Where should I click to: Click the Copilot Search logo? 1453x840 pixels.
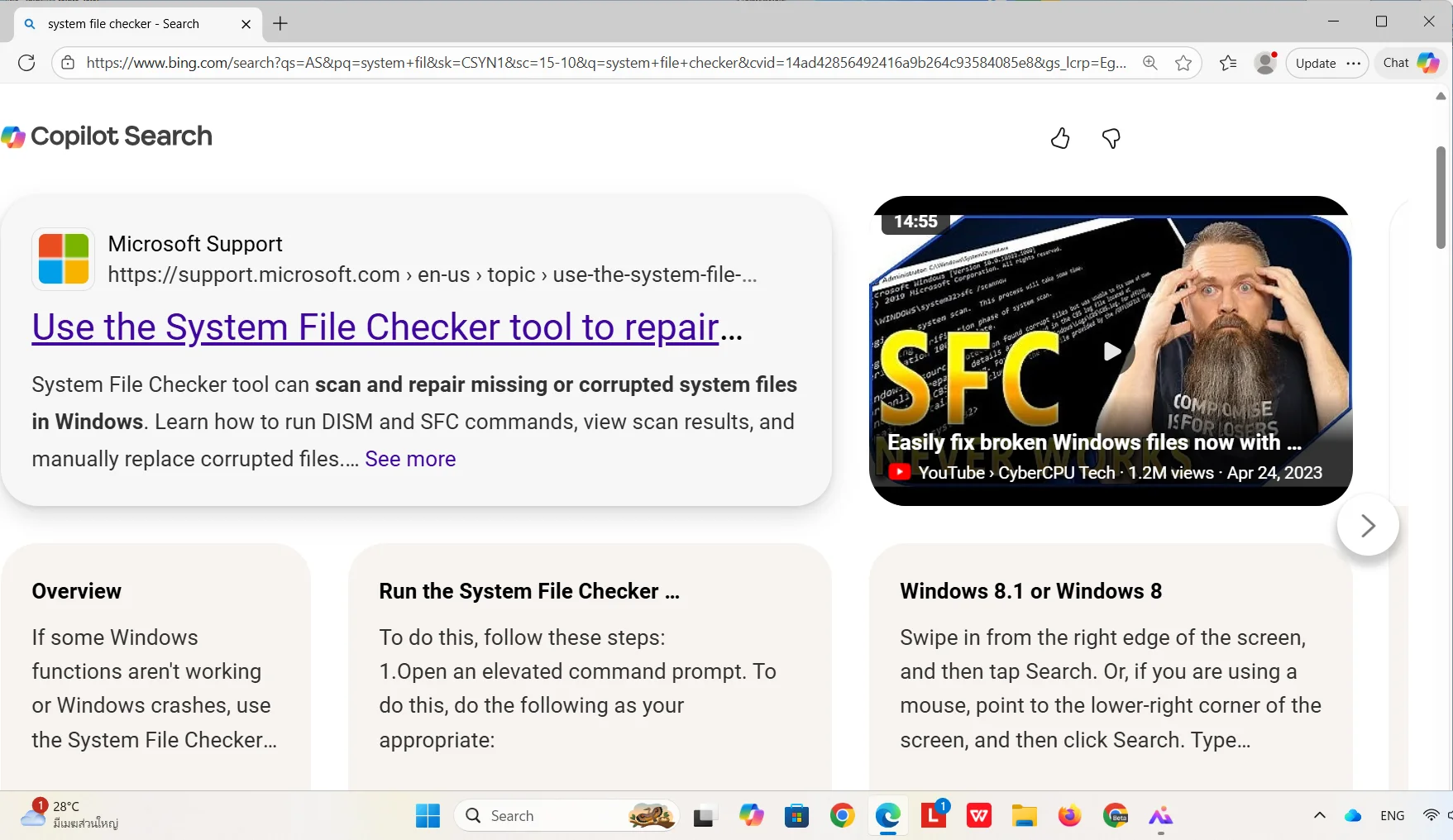tap(107, 136)
